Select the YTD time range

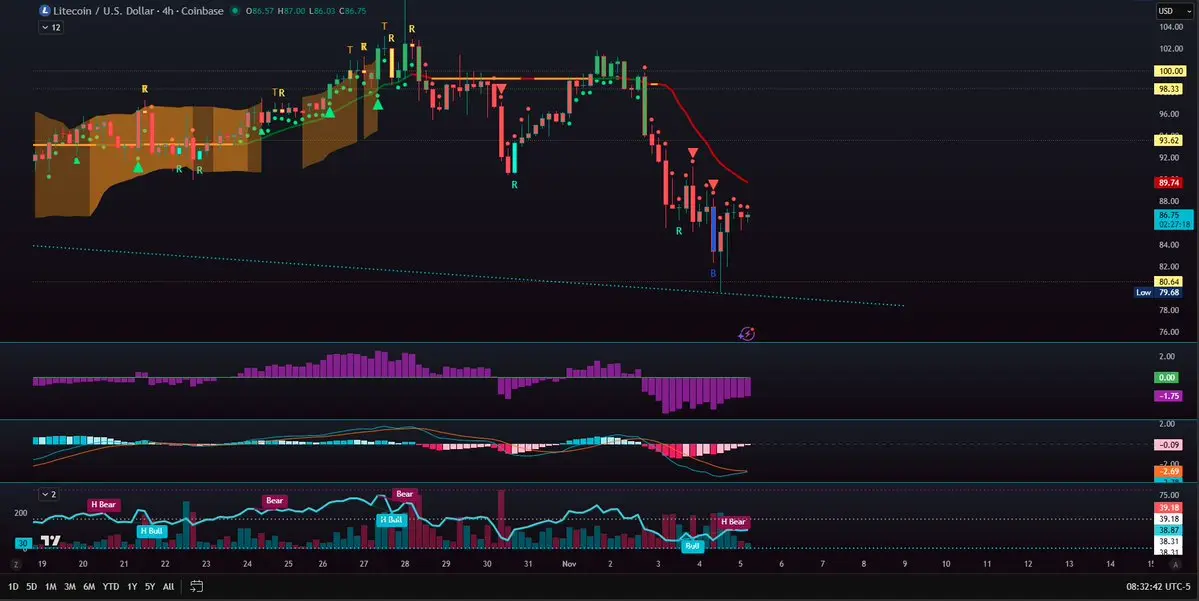point(111,586)
